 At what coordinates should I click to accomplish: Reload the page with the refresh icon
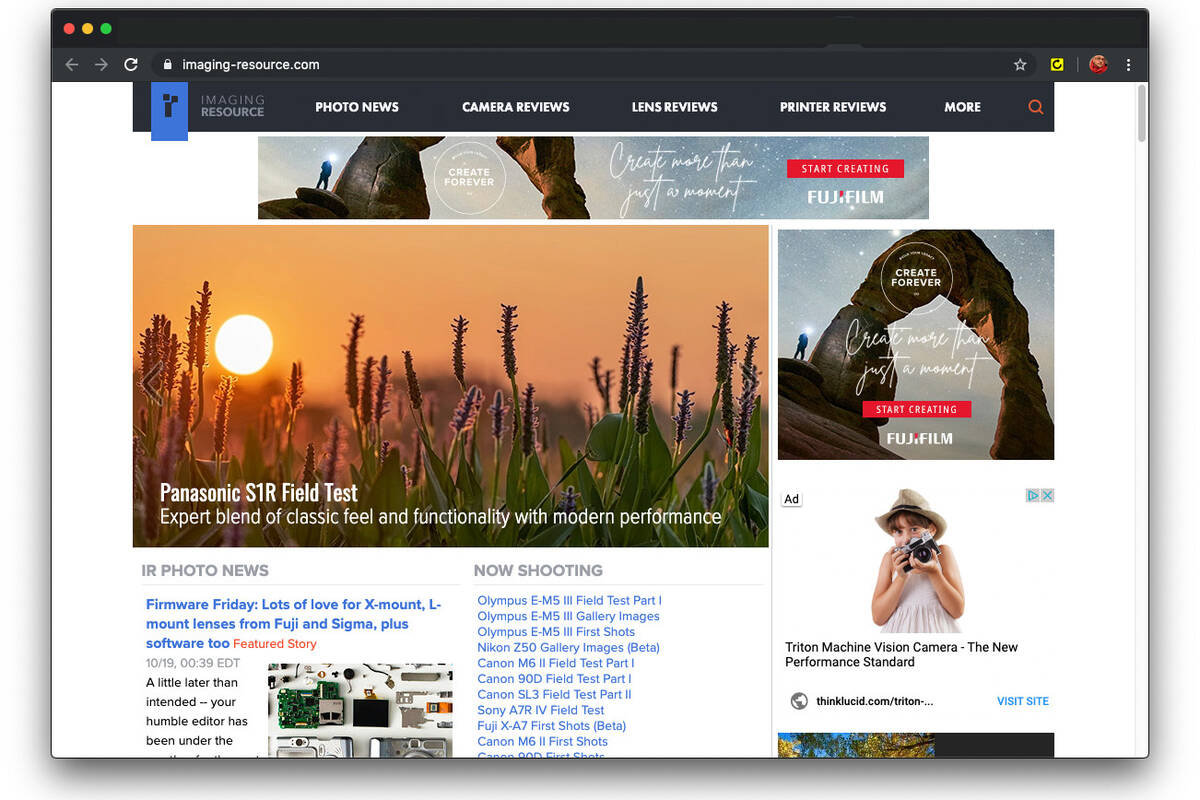pos(130,65)
